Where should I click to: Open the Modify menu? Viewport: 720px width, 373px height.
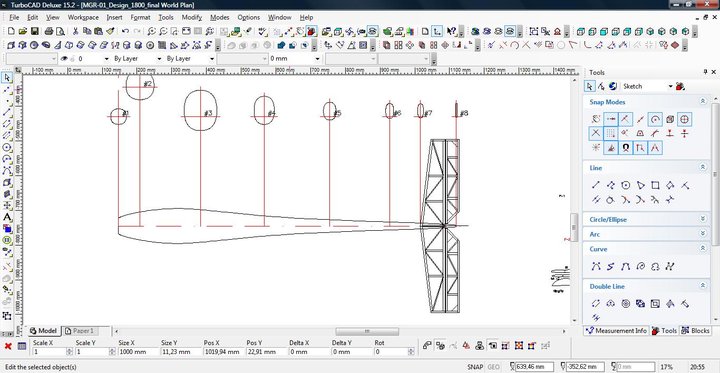(x=191, y=17)
